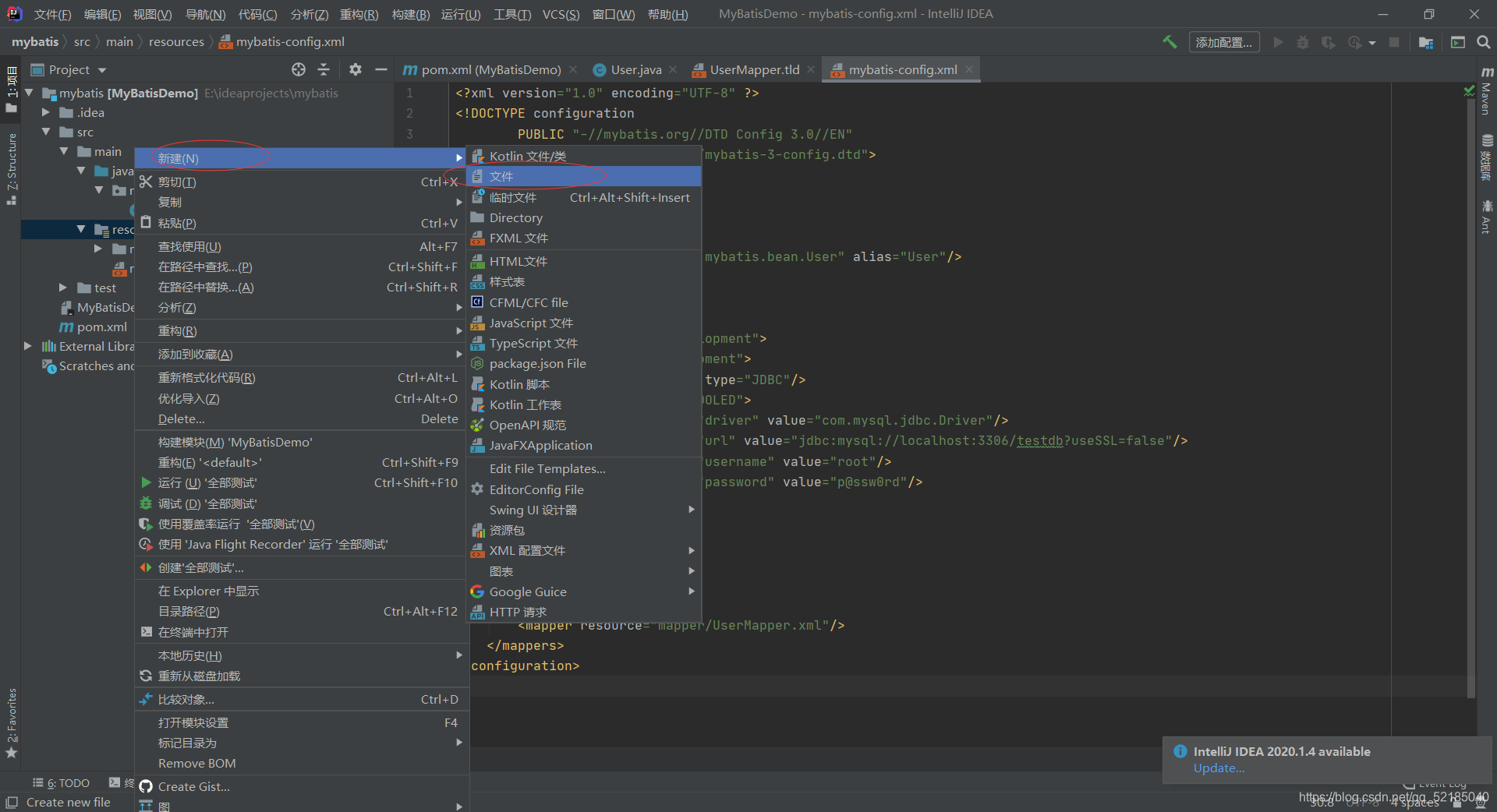Expand 图表 diagrams submenu
This screenshot has height=812, width=1497.
point(583,571)
